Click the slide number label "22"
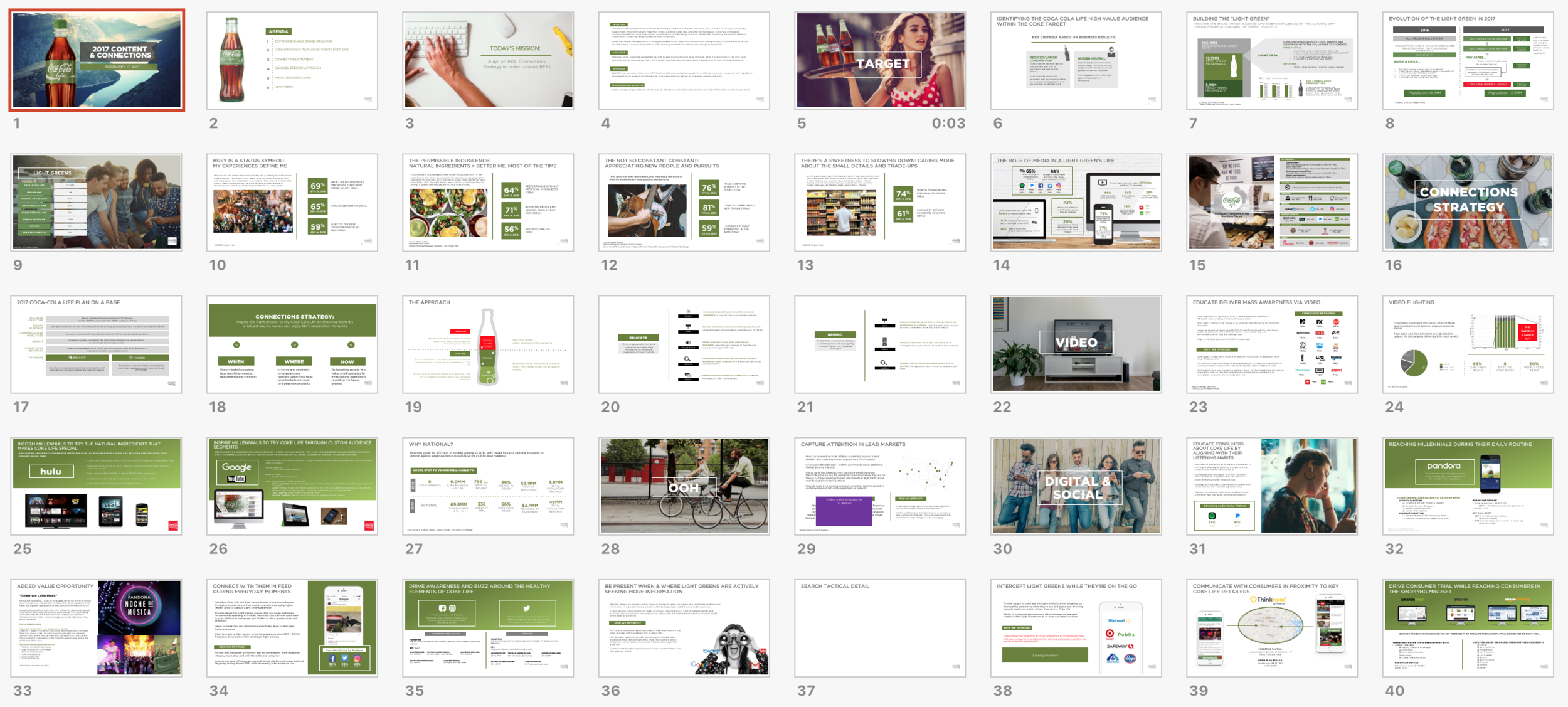 (x=1002, y=407)
